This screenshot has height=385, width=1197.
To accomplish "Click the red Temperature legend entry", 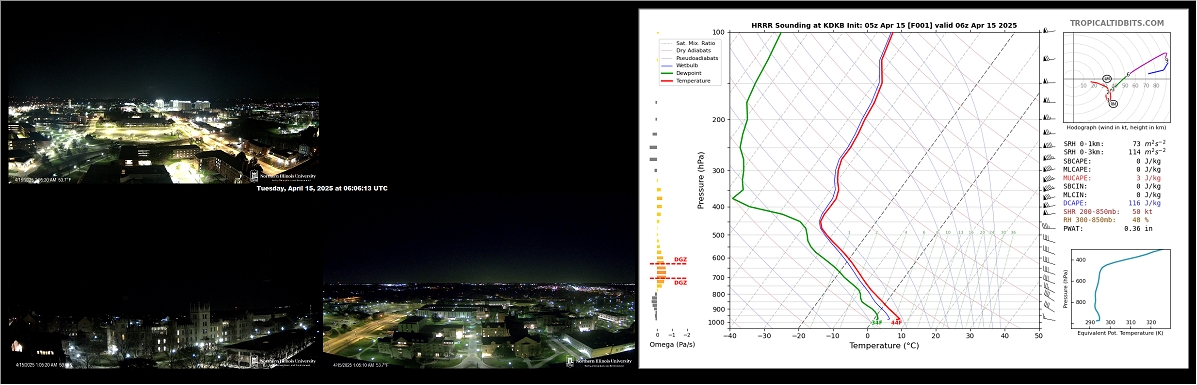I will pyautogui.click(x=686, y=81).
